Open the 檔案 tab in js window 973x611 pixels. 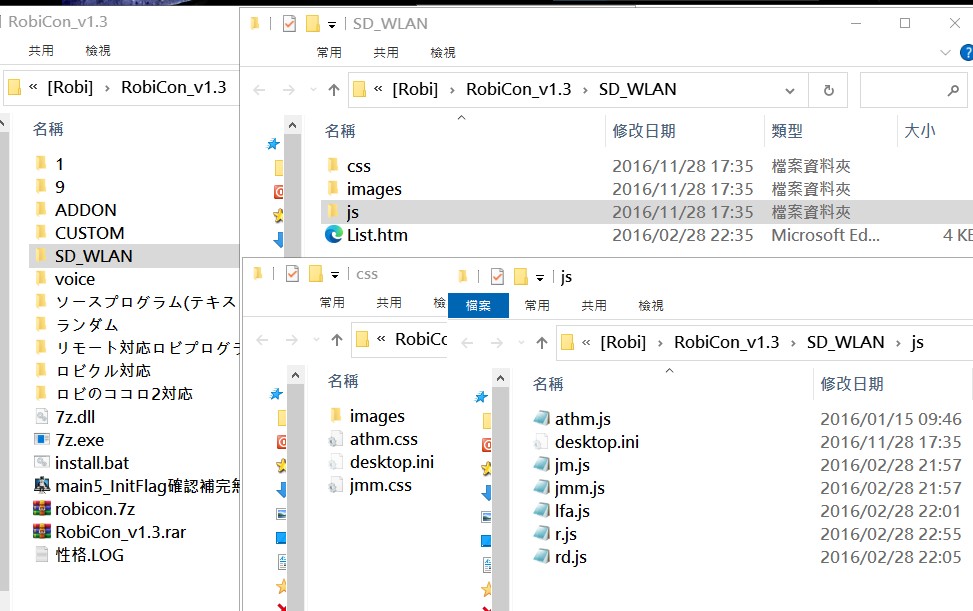(478, 306)
